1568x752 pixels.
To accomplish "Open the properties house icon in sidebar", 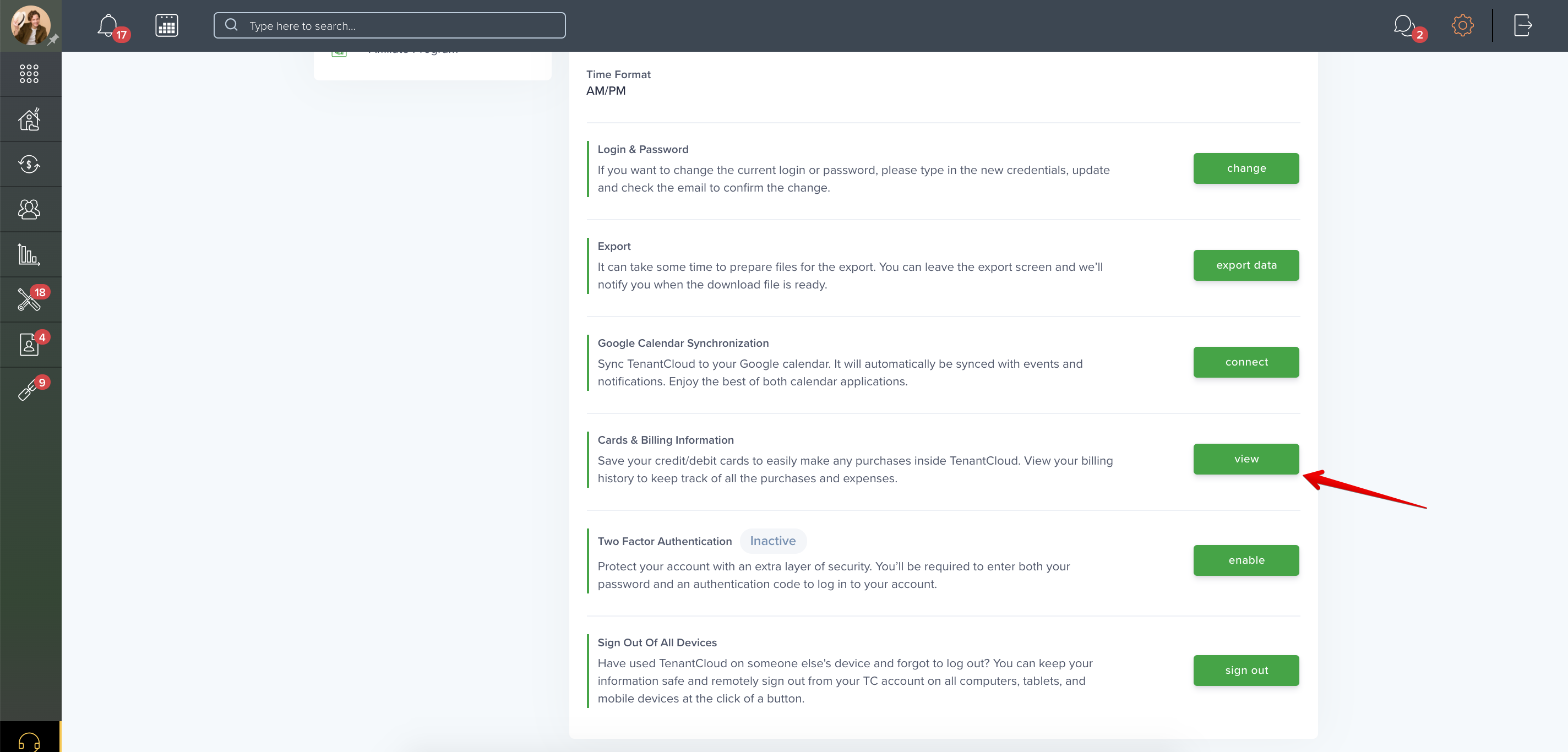I will point(29,119).
